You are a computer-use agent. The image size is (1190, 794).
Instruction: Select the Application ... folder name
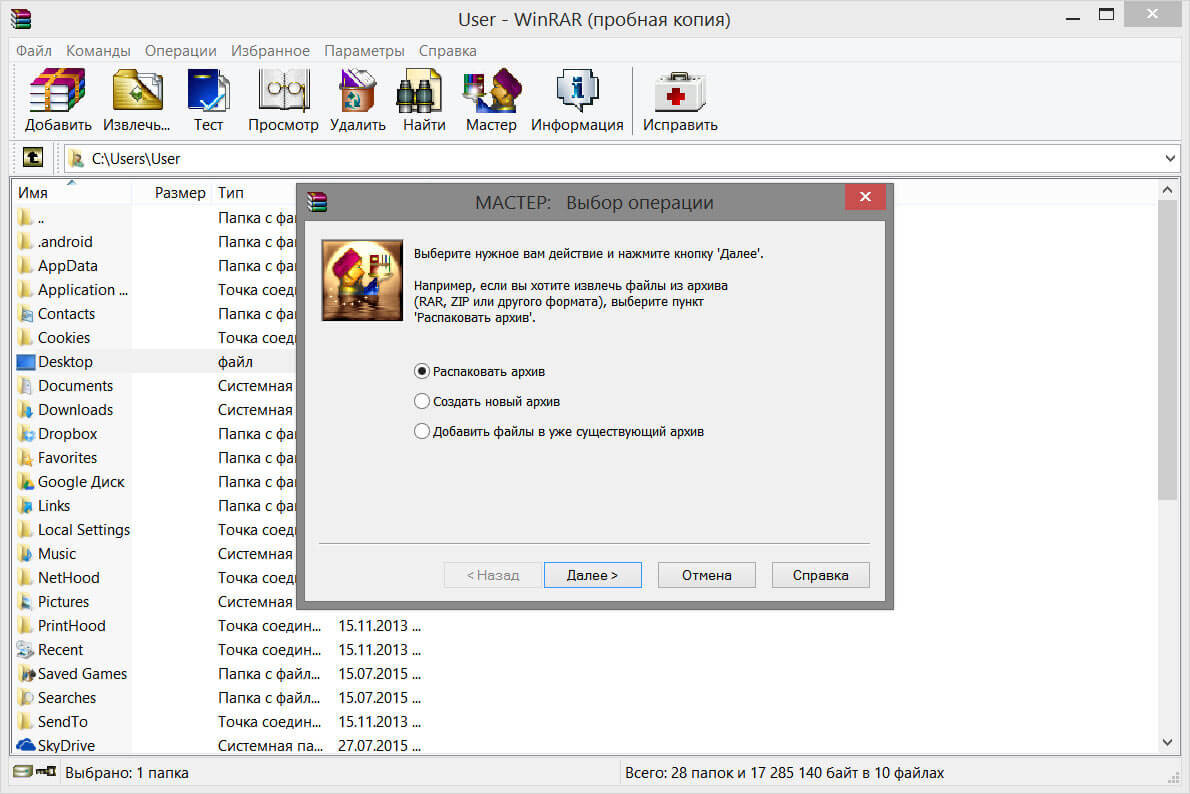[x=83, y=291]
